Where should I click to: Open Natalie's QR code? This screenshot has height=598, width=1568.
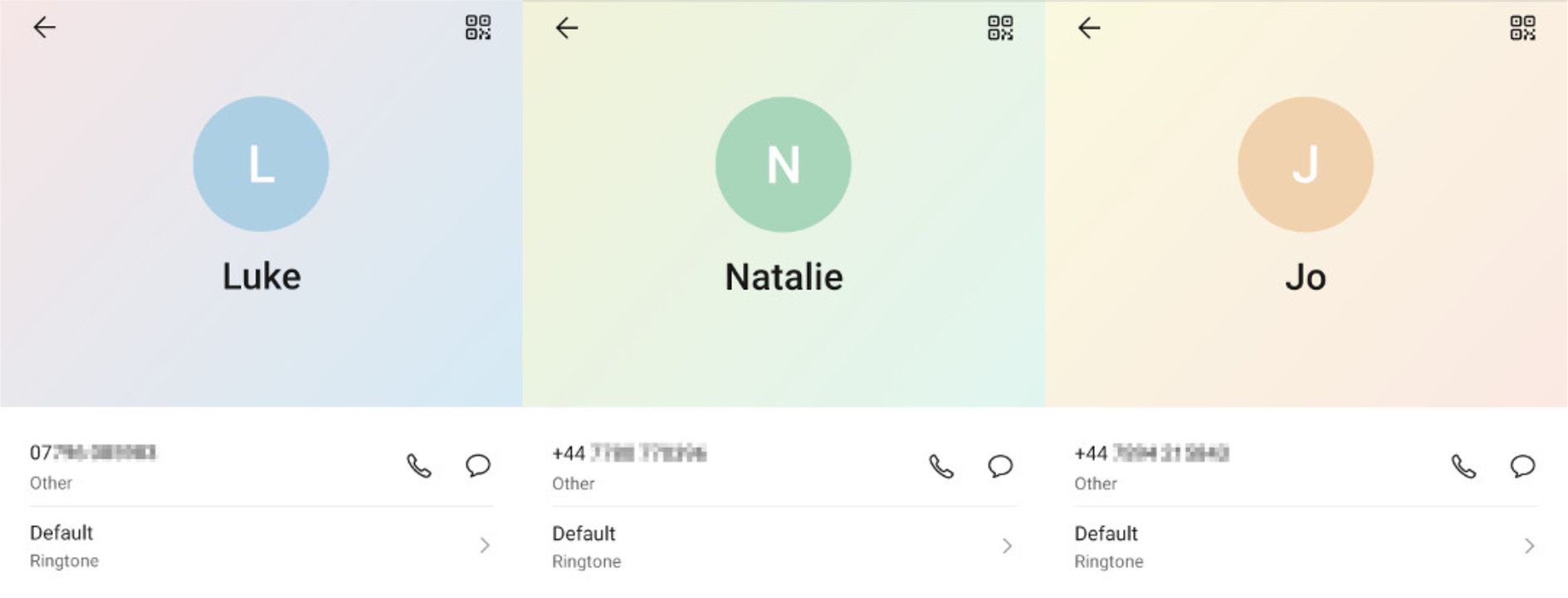coord(1000,27)
